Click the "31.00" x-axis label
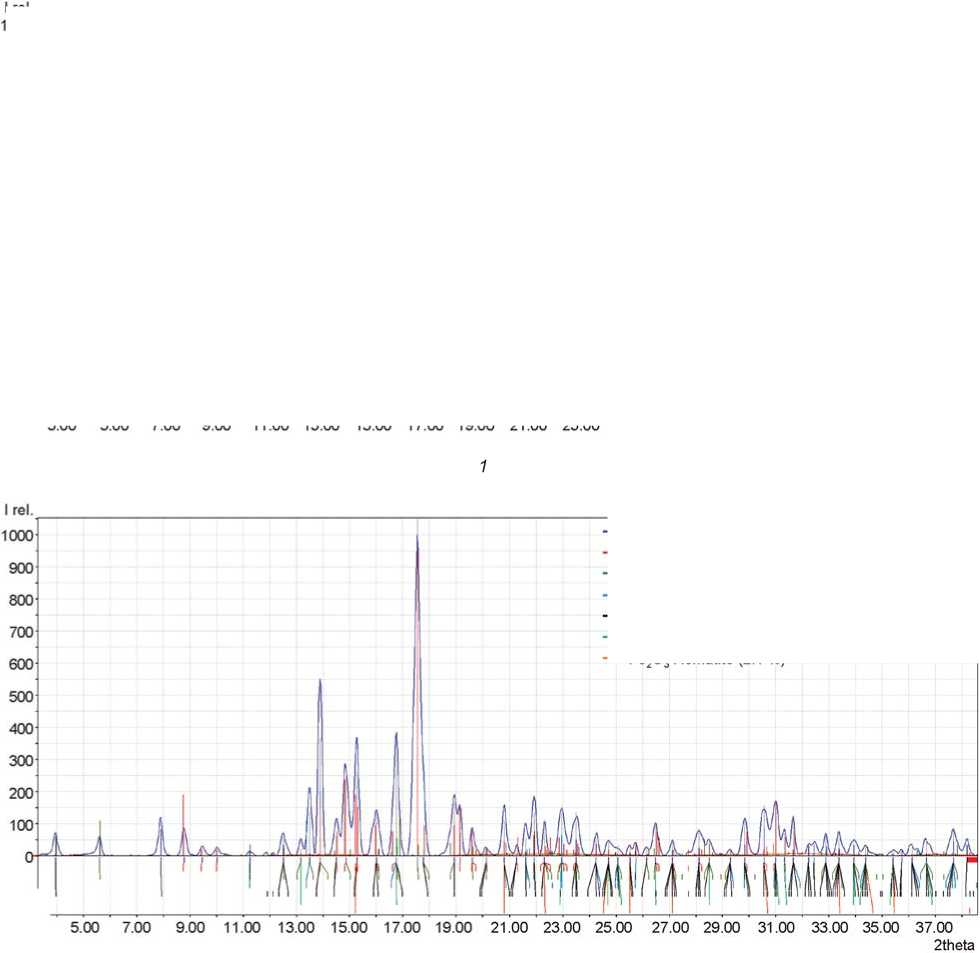The image size is (980, 953). coord(775,927)
